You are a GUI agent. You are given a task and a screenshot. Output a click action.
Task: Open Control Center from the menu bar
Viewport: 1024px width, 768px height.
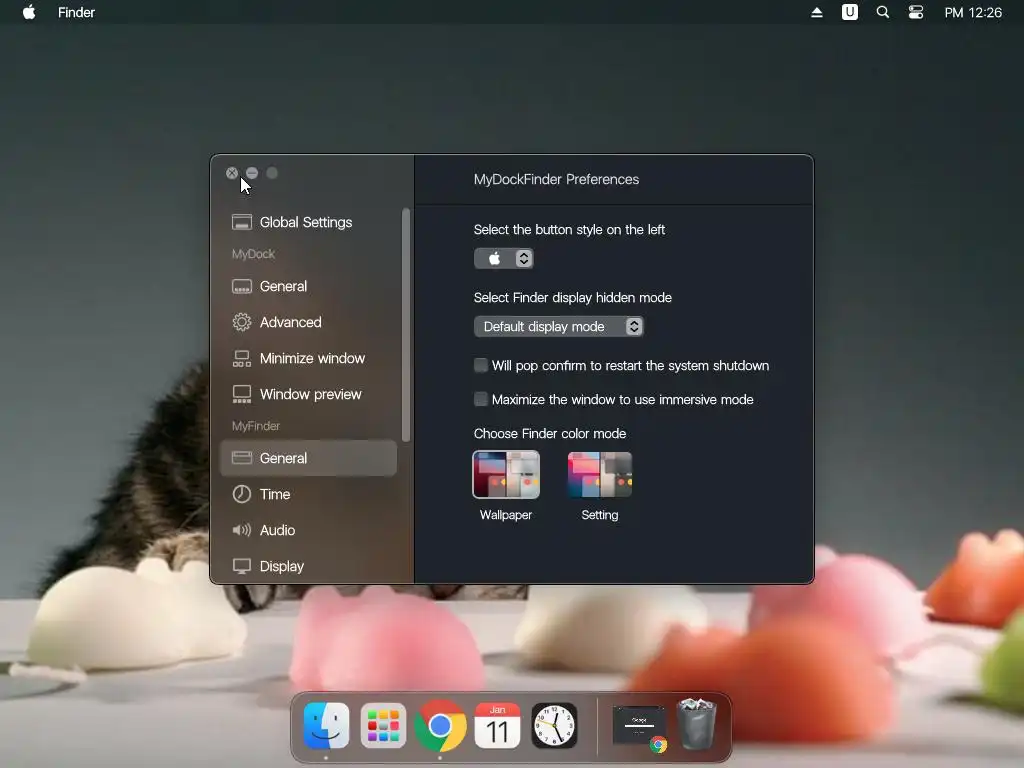point(916,12)
